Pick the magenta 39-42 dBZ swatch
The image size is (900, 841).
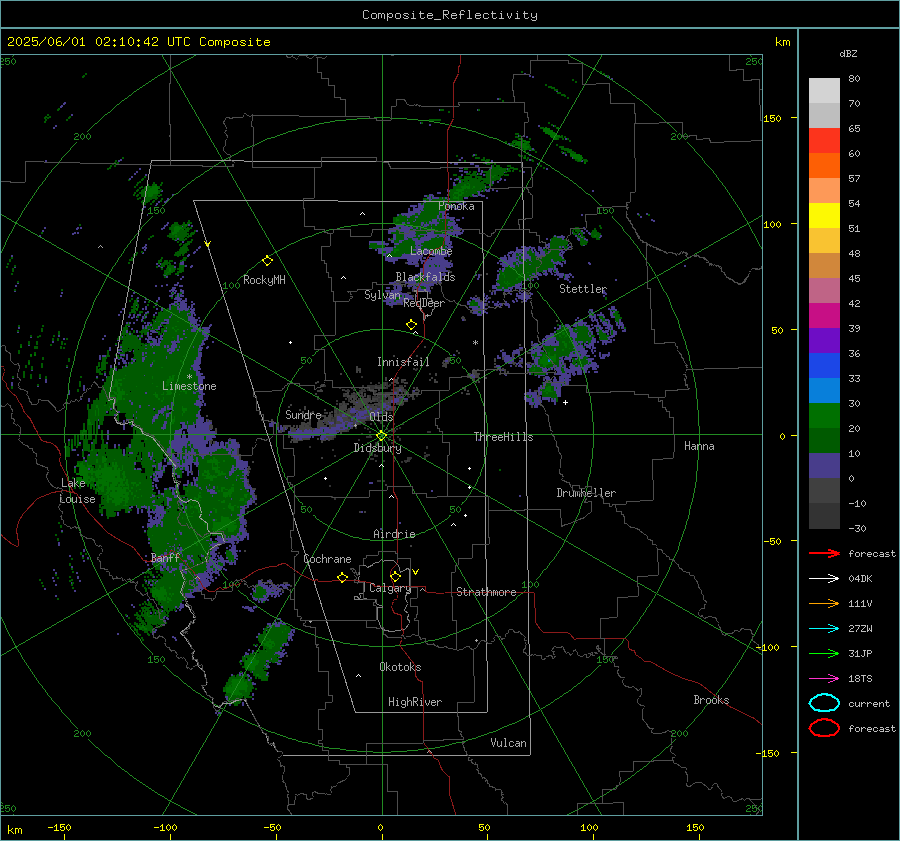click(824, 316)
